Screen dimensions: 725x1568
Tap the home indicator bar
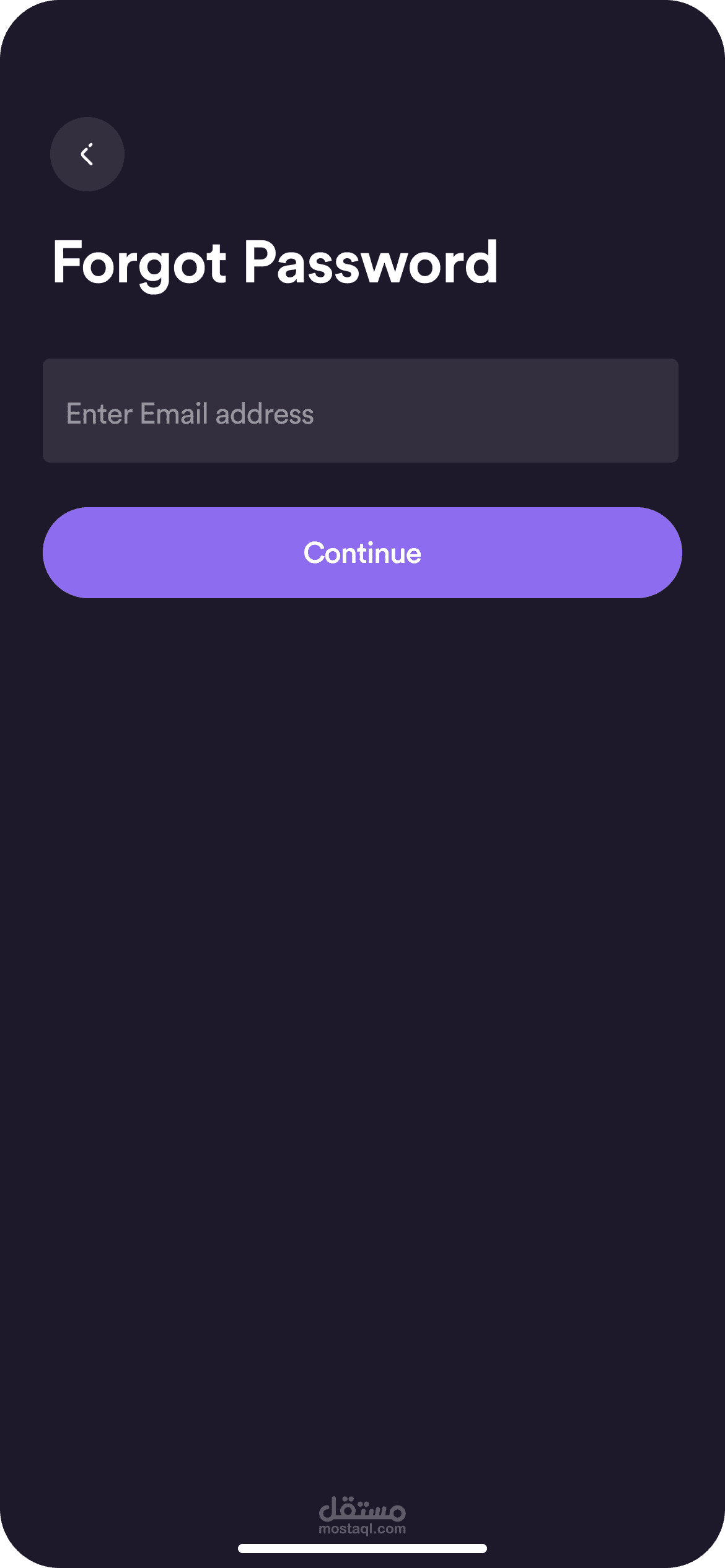point(362,1549)
